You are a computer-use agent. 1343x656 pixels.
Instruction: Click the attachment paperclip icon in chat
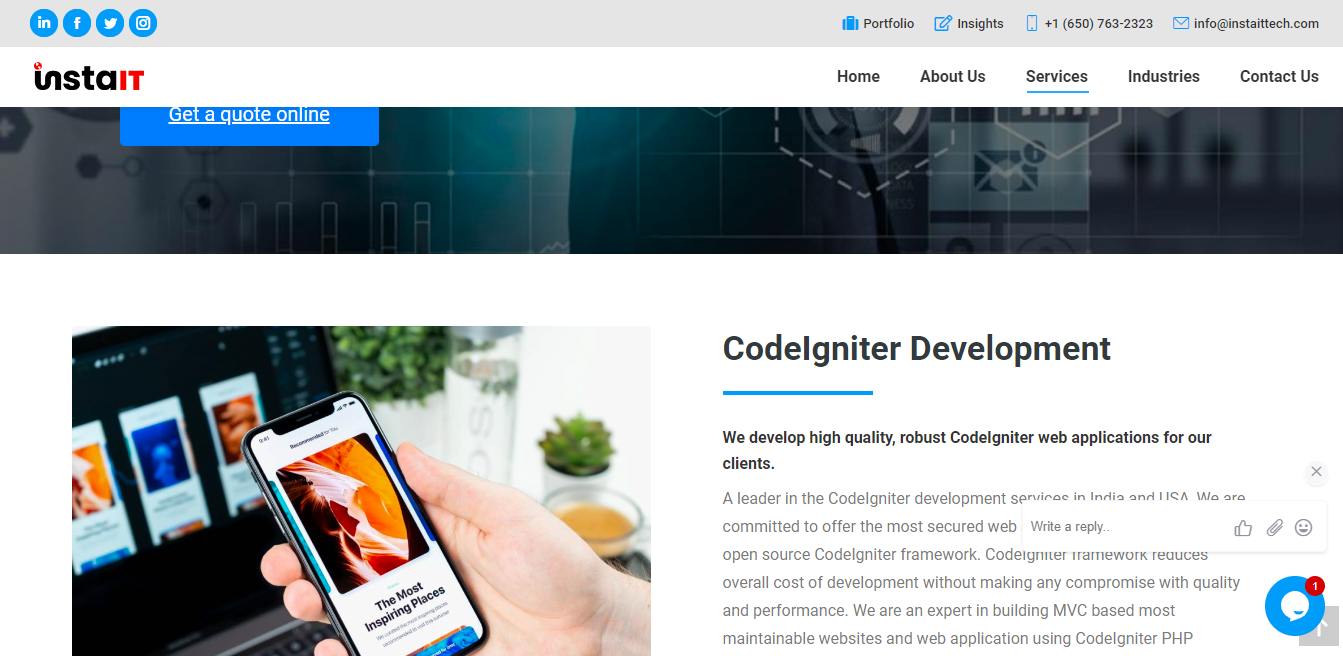tap(1274, 527)
